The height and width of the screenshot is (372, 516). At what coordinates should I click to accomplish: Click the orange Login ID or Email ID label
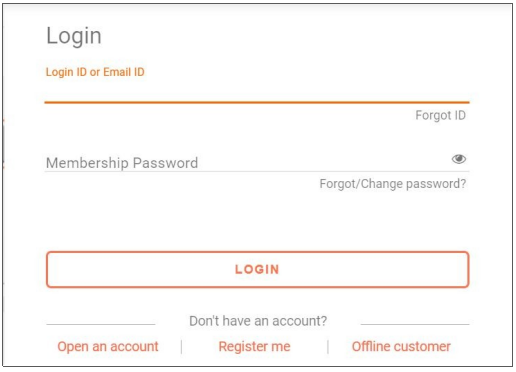(95, 72)
